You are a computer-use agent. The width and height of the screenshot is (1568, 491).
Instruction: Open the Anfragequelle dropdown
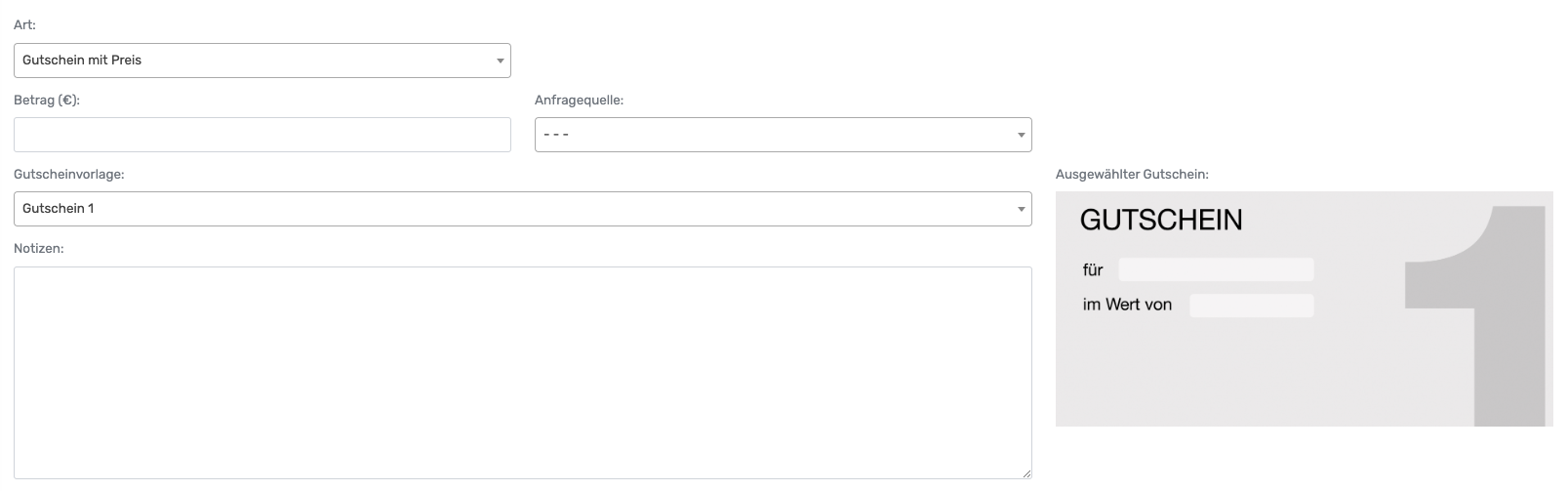pos(783,135)
